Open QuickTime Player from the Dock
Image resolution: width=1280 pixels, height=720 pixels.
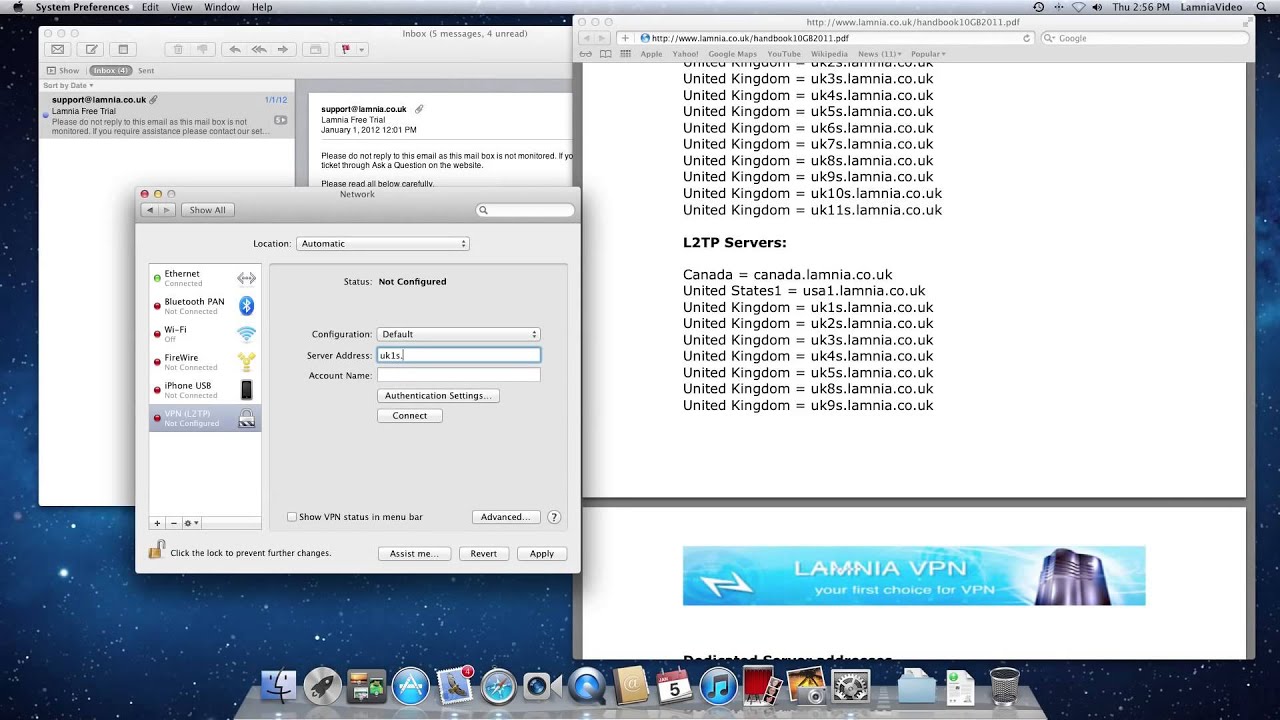(587, 686)
